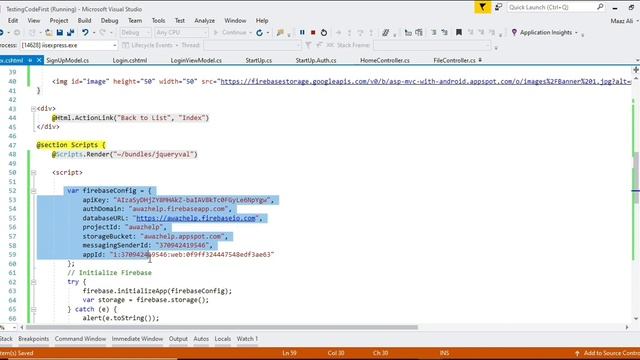
Task: Click the Step Into icon
Action: pyautogui.click(x=349, y=32)
